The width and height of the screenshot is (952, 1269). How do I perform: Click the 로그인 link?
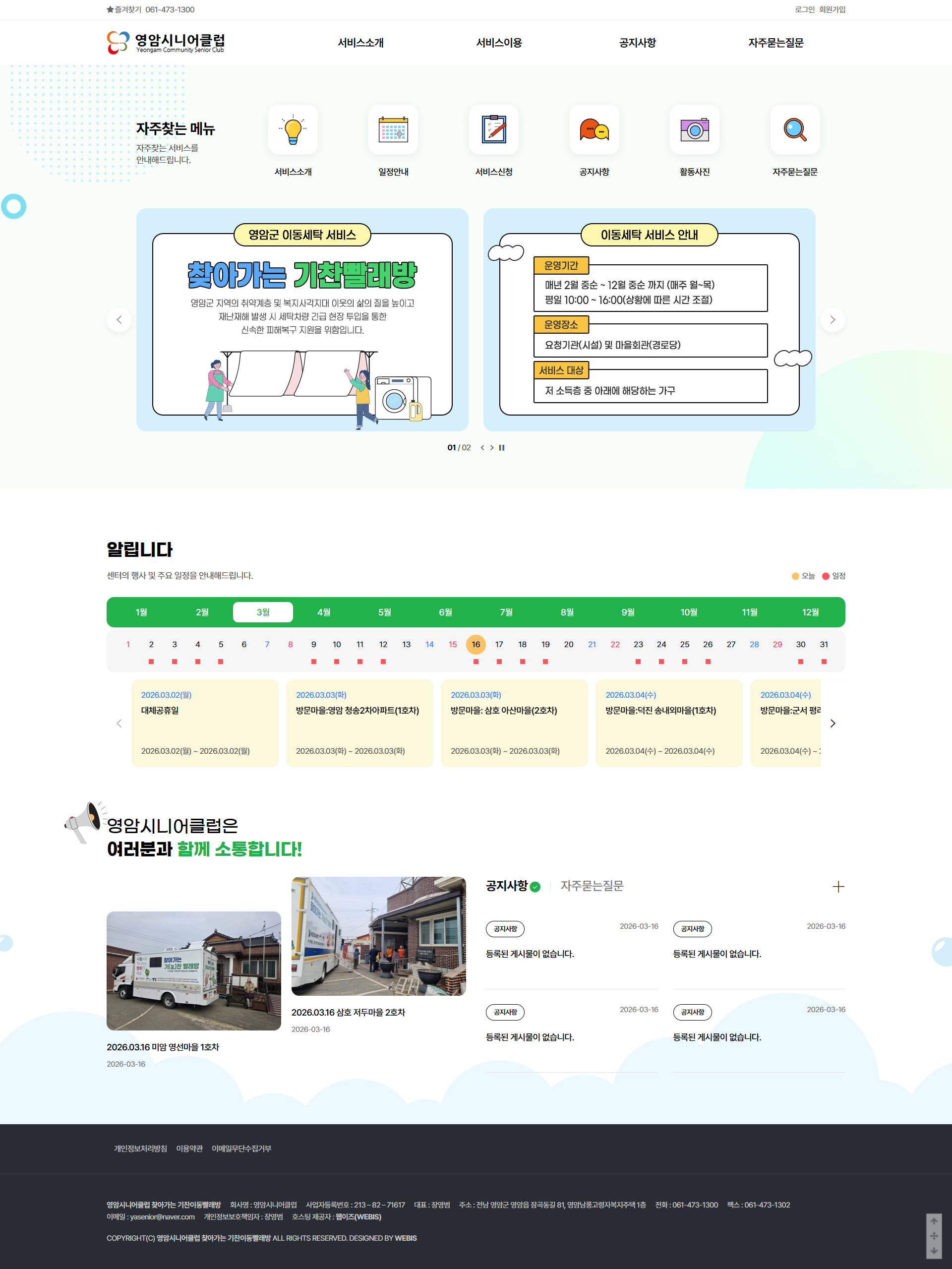(804, 10)
